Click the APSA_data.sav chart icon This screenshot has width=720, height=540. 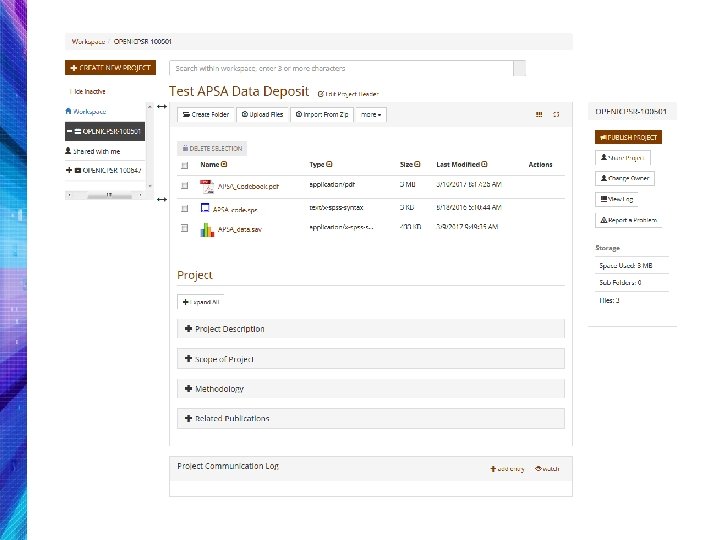[x=206, y=229]
